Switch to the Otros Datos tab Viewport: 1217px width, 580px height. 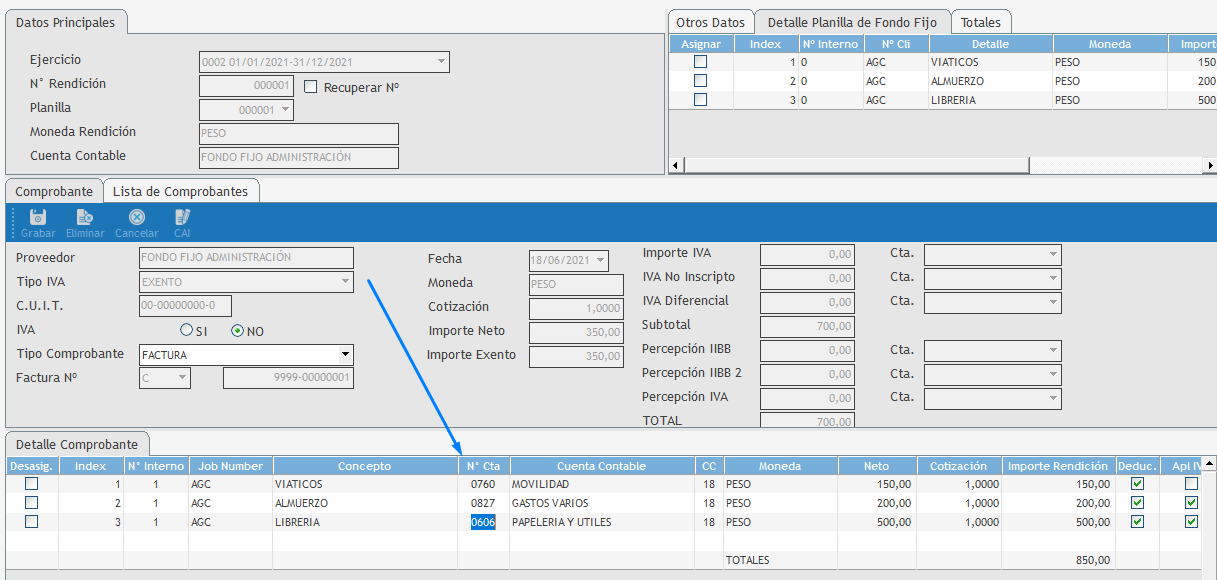click(x=710, y=22)
